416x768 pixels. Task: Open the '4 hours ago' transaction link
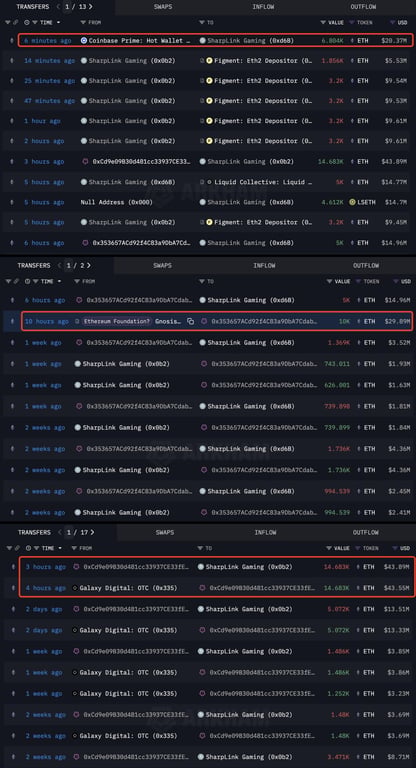[46, 588]
